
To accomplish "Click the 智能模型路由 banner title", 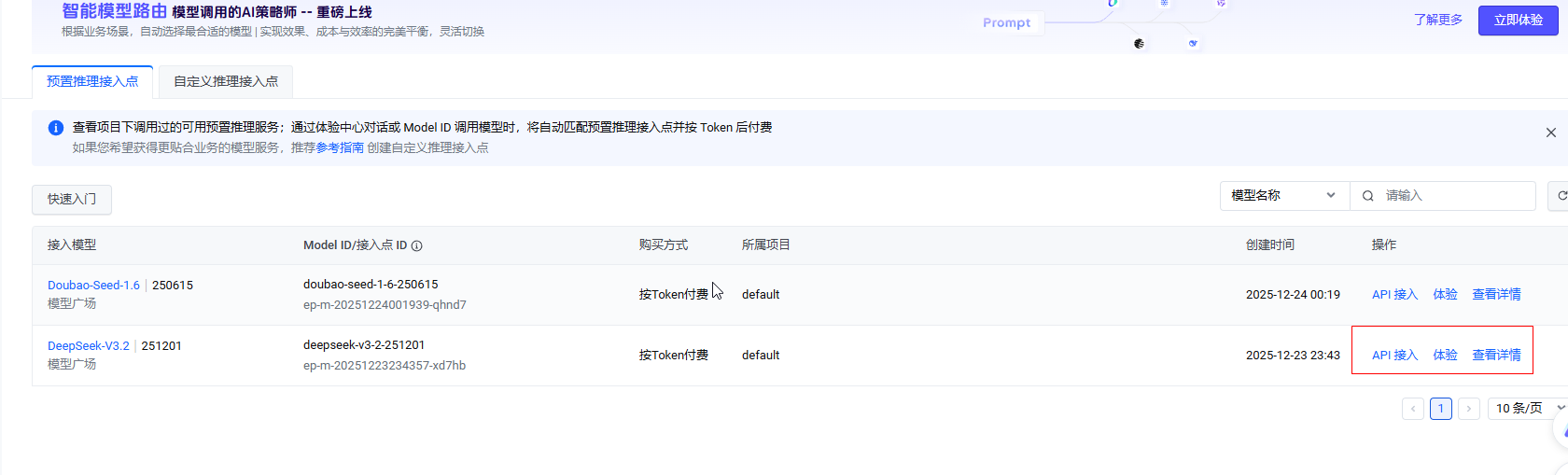I will pos(114,11).
